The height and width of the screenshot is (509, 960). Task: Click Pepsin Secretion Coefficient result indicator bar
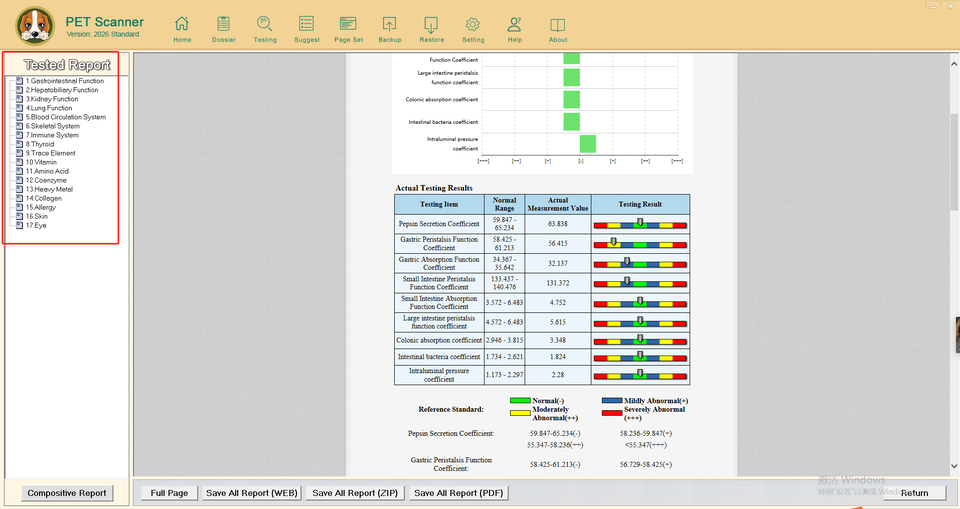pyautogui.click(x=640, y=224)
